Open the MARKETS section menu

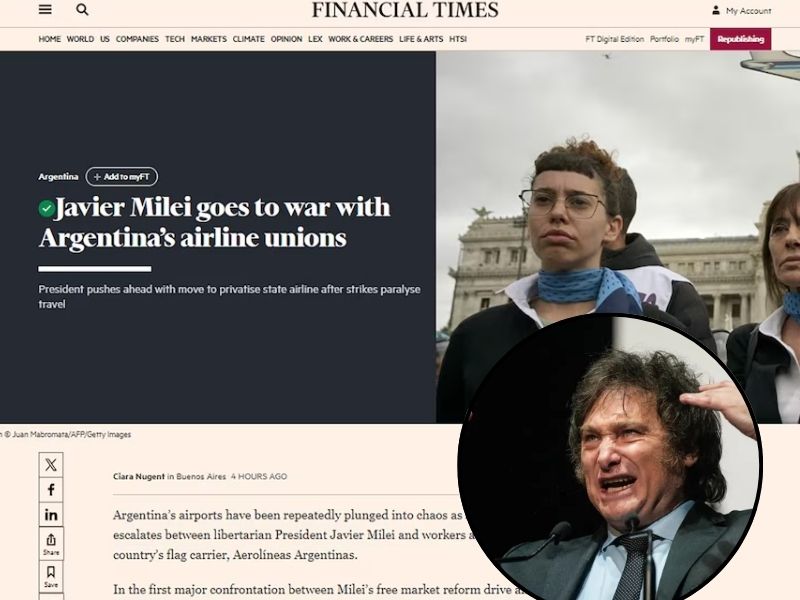pos(209,39)
